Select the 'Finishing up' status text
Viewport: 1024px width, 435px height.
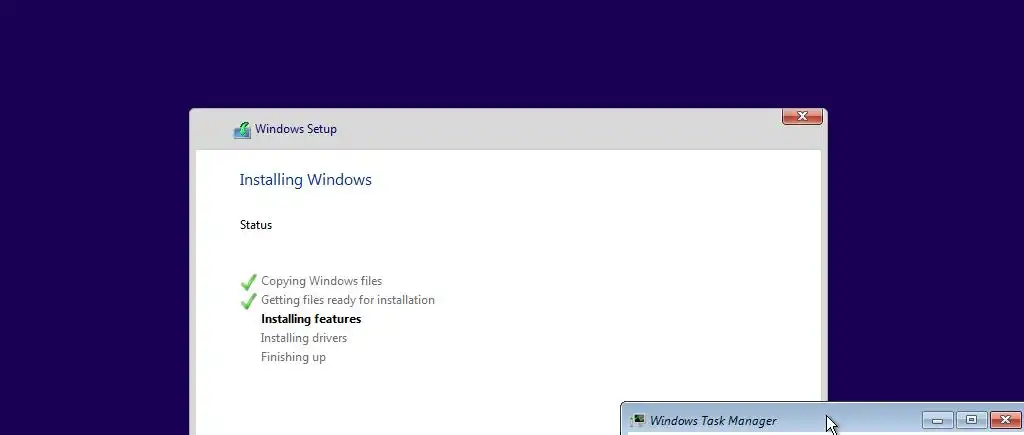pyautogui.click(x=293, y=357)
